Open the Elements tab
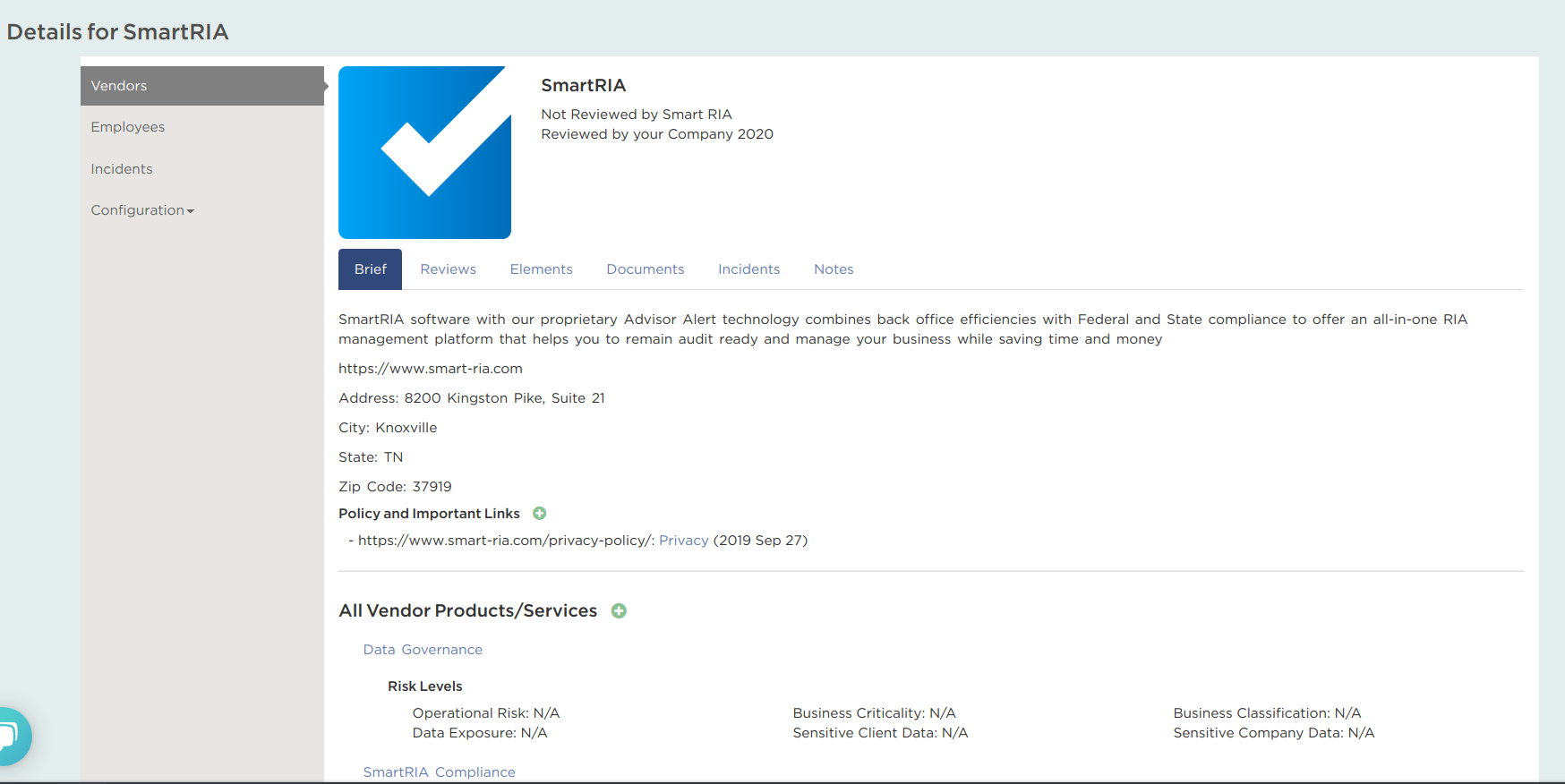This screenshot has height=784, width=1565. [542, 269]
